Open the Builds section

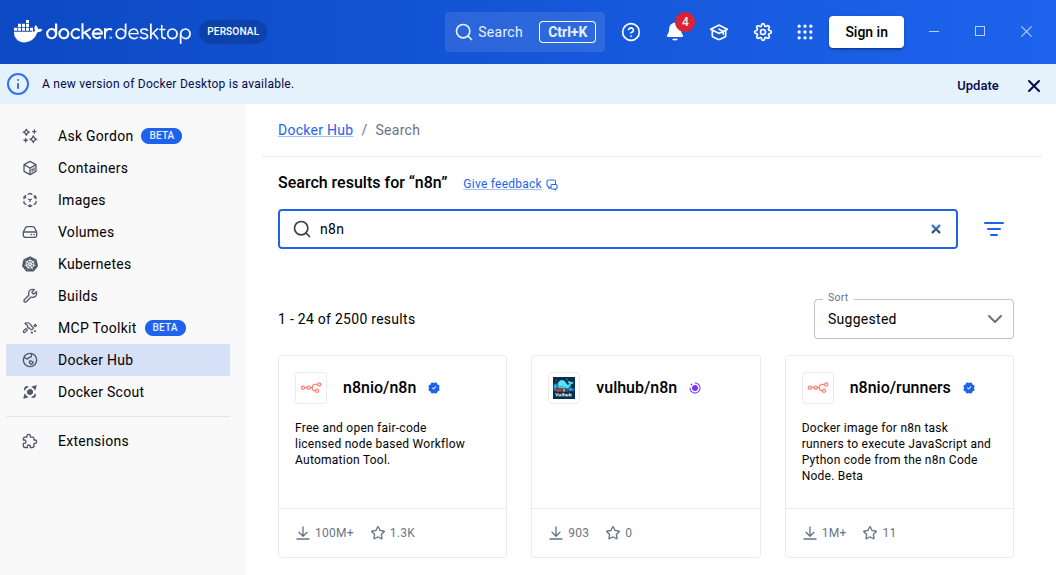pyautogui.click(x=118, y=296)
